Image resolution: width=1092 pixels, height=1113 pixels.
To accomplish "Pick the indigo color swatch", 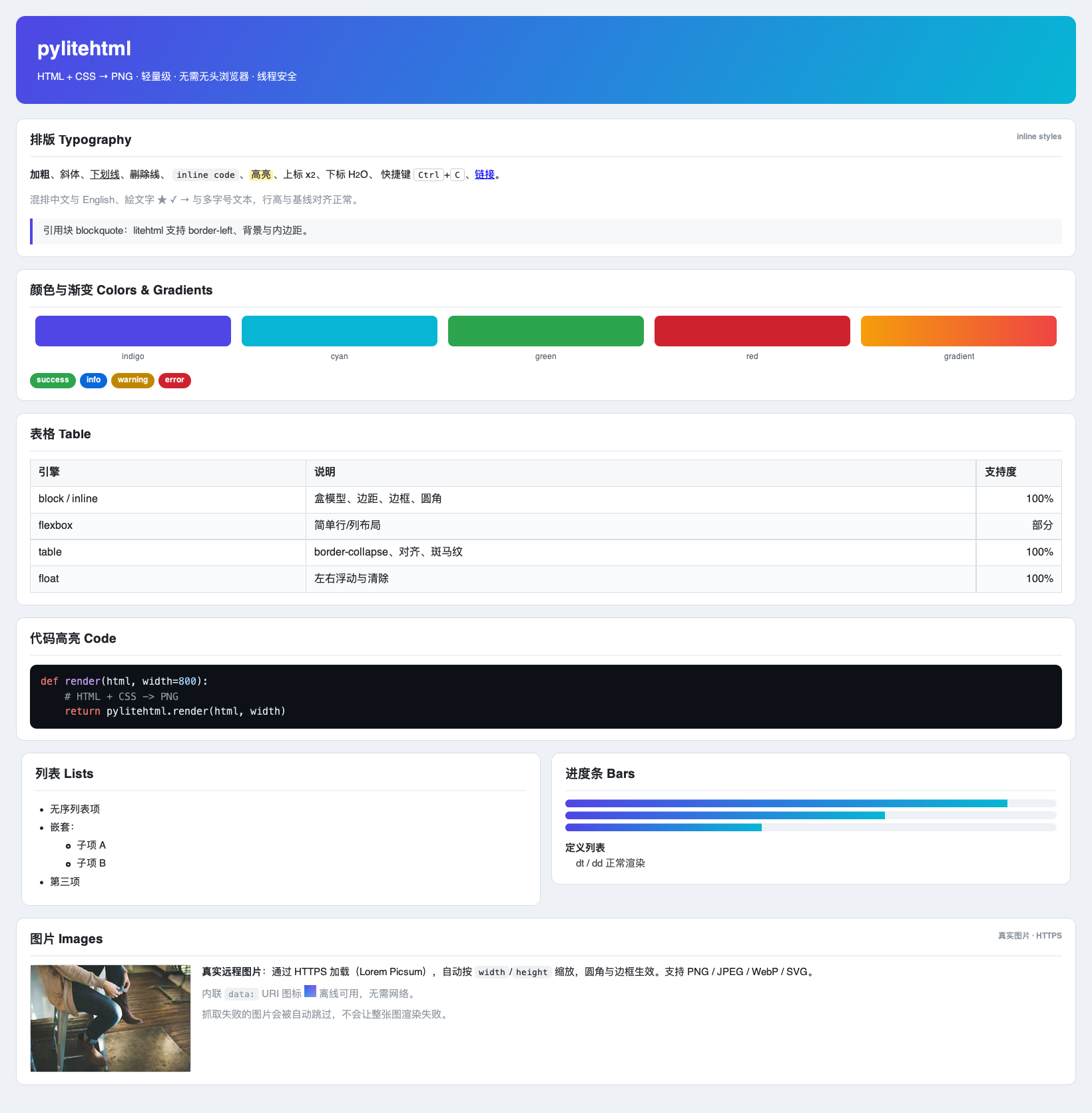I will point(133,331).
